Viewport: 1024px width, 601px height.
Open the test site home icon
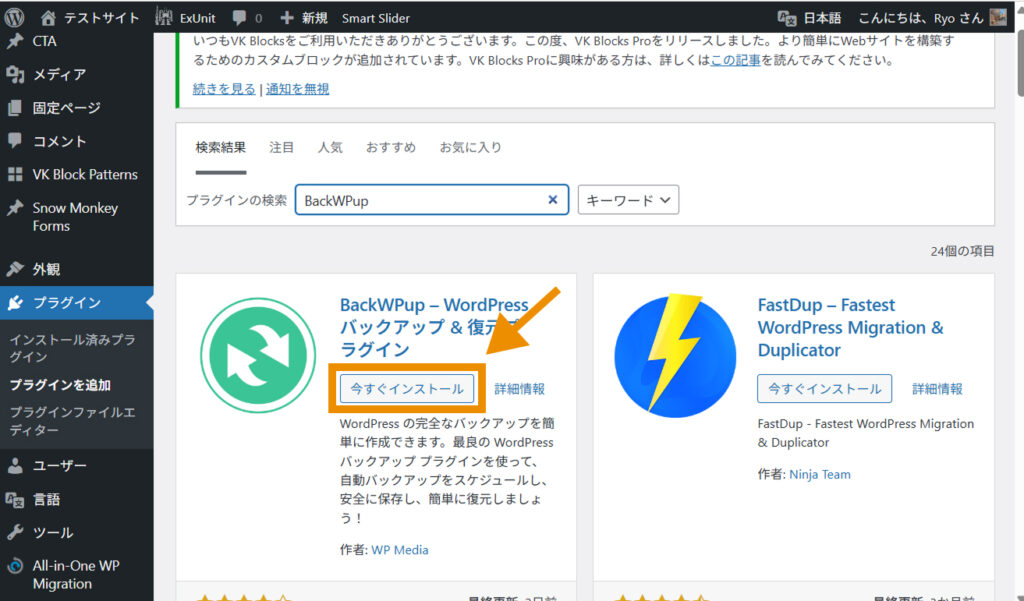point(49,17)
